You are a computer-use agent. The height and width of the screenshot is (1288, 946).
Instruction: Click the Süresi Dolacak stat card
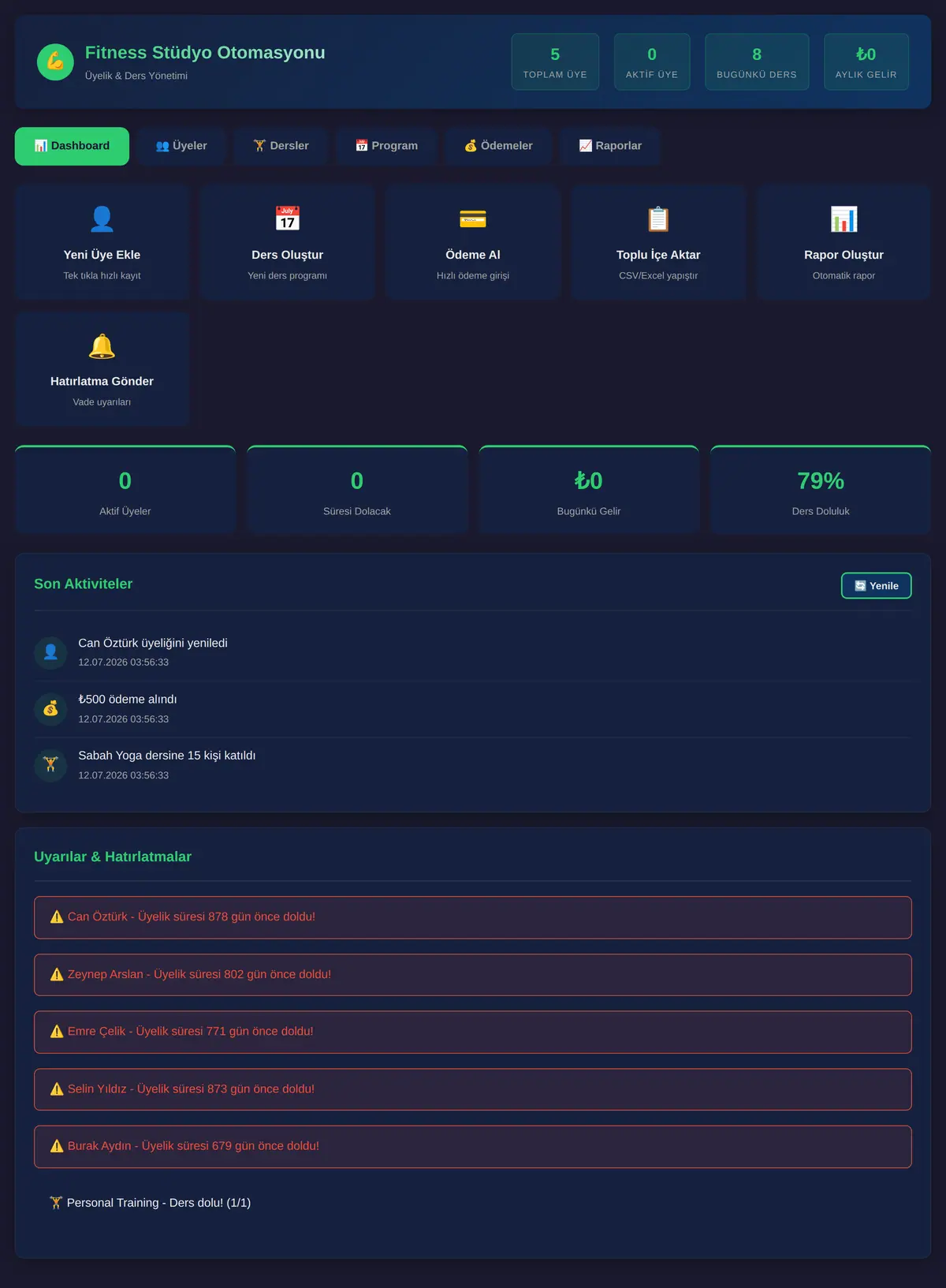(357, 490)
